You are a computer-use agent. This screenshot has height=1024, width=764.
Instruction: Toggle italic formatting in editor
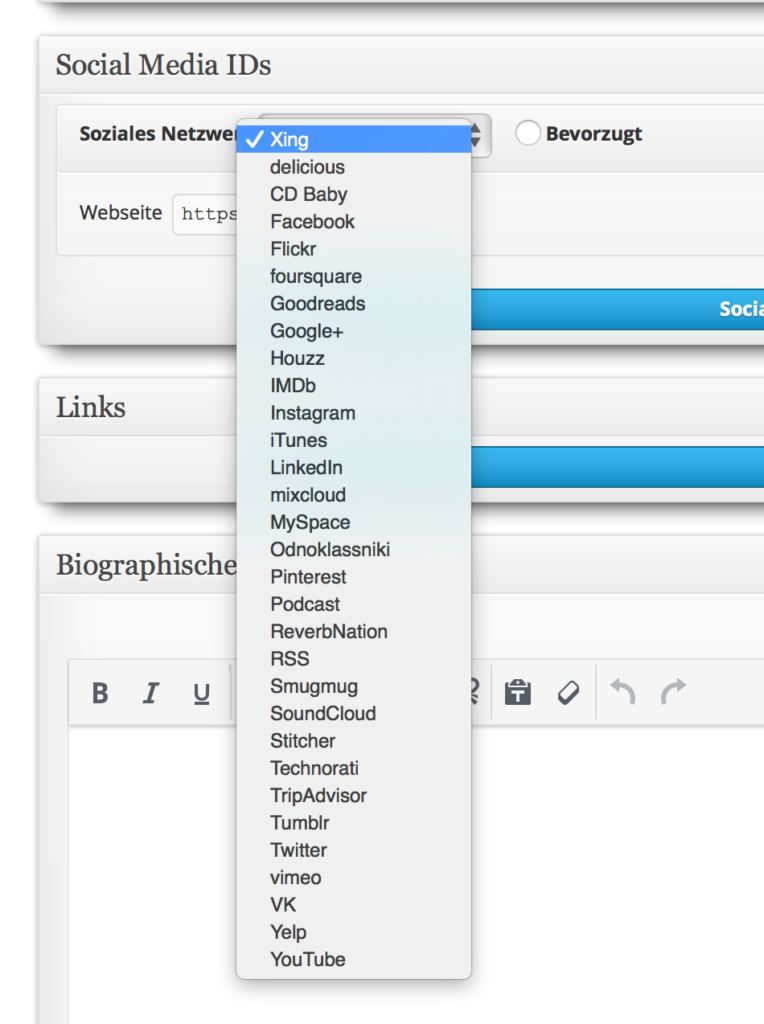(151, 693)
